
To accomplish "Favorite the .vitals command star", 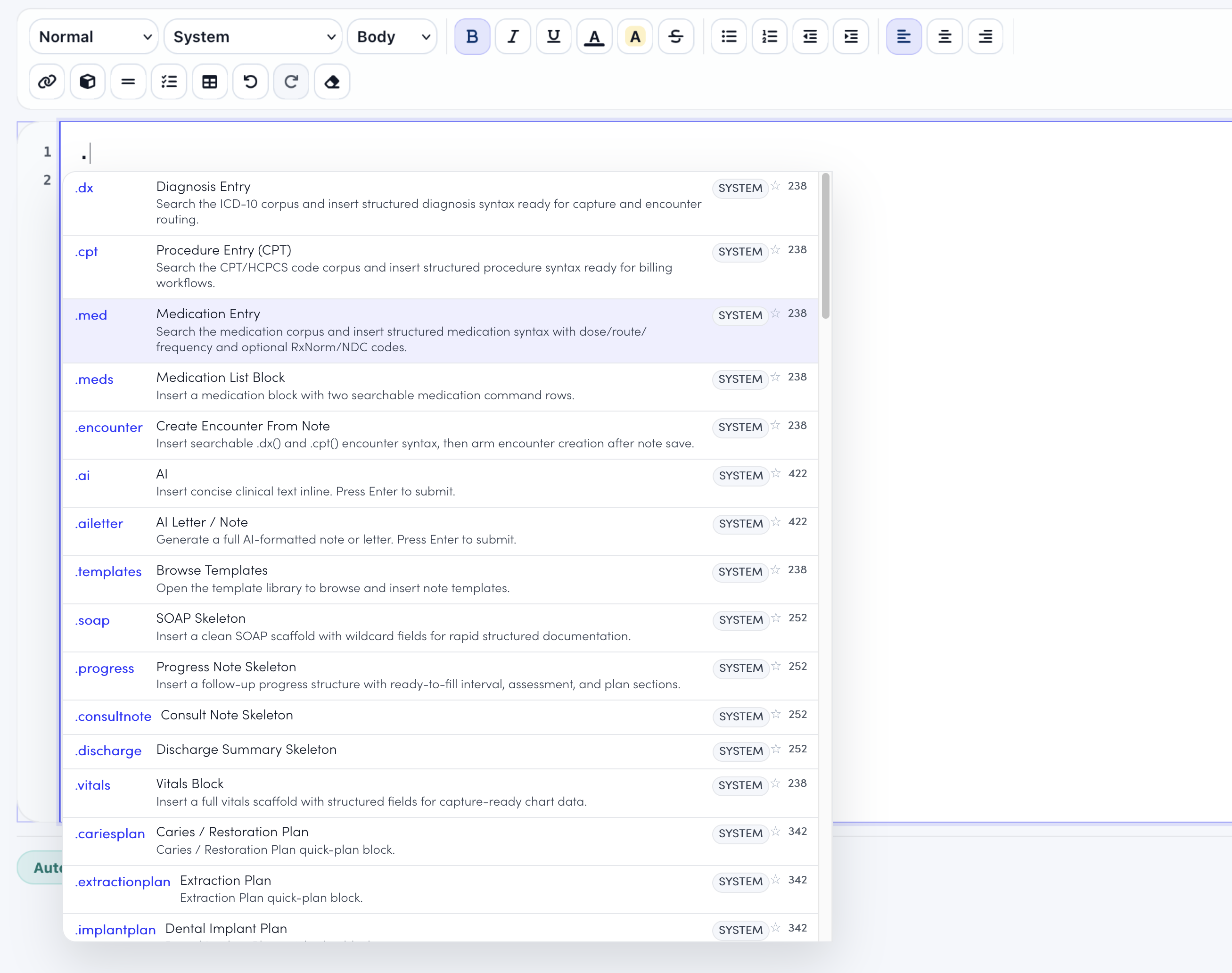I will click(775, 783).
